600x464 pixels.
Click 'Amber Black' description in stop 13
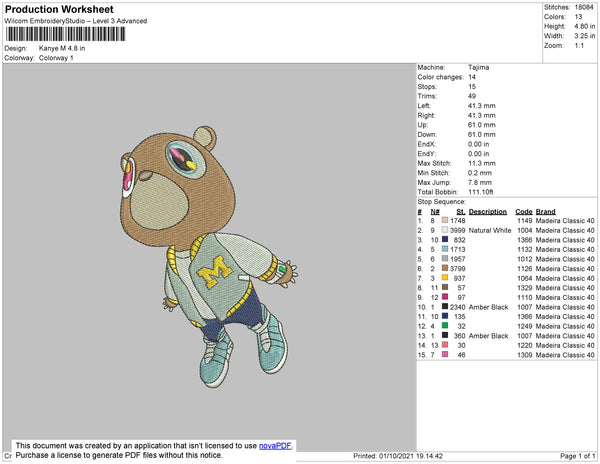(488, 335)
